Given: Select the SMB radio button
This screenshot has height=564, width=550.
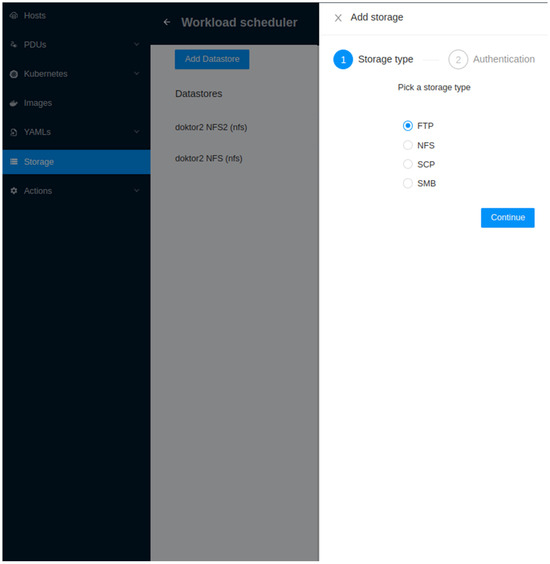Looking at the screenshot, I should [408, 183].
